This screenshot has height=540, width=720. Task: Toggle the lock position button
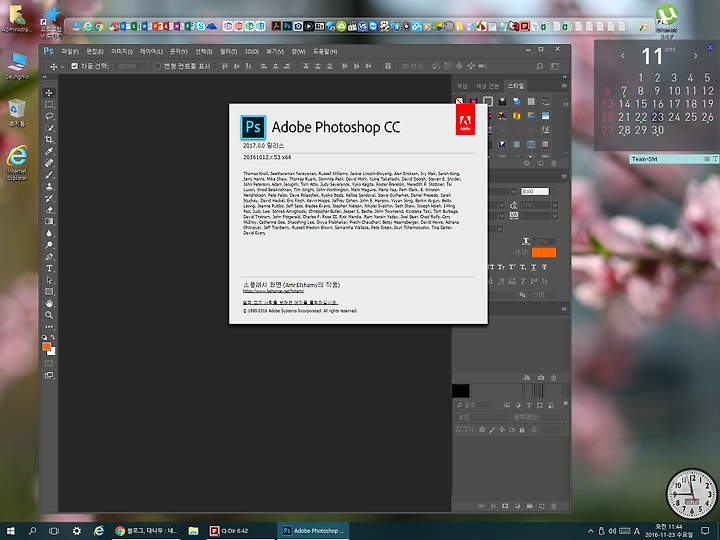pyautogui.click(x=502, y=430)
